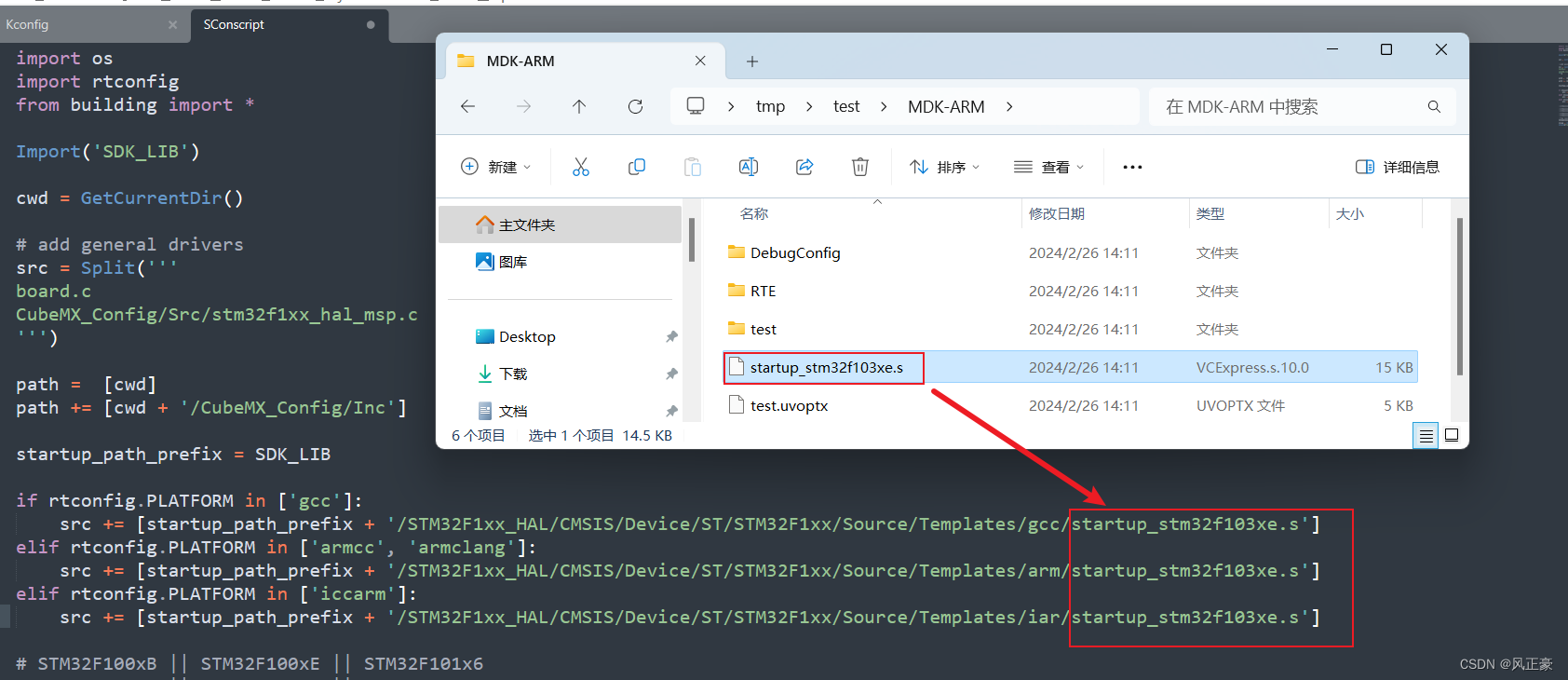Minimize the Explorer window
1568x680 pixels.
click(x=1332, y=49)
